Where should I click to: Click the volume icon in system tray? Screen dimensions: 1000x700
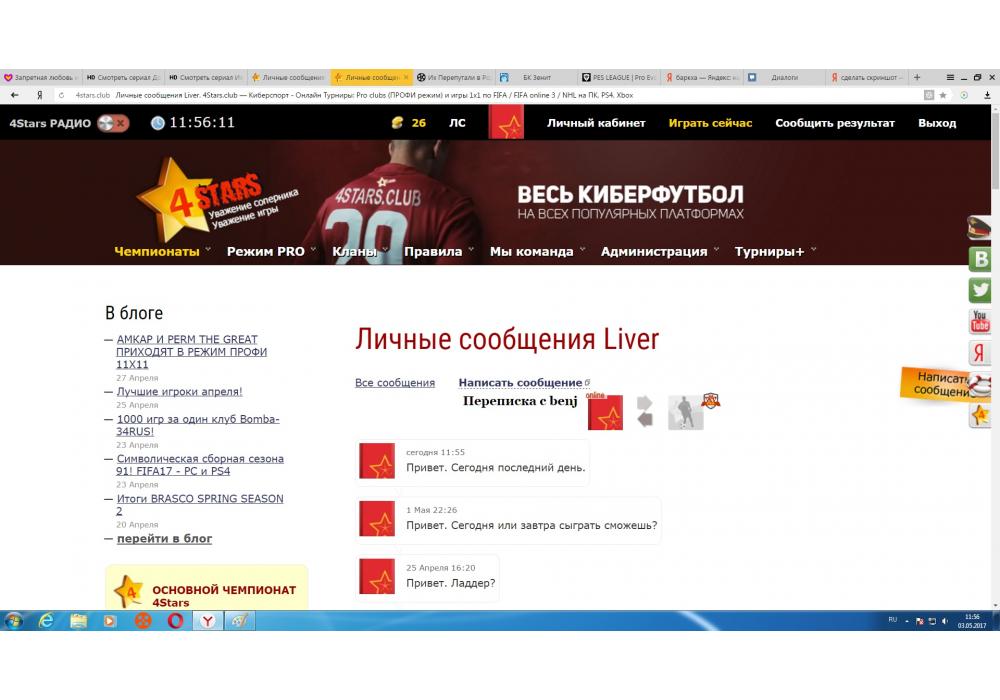[945, 621]
